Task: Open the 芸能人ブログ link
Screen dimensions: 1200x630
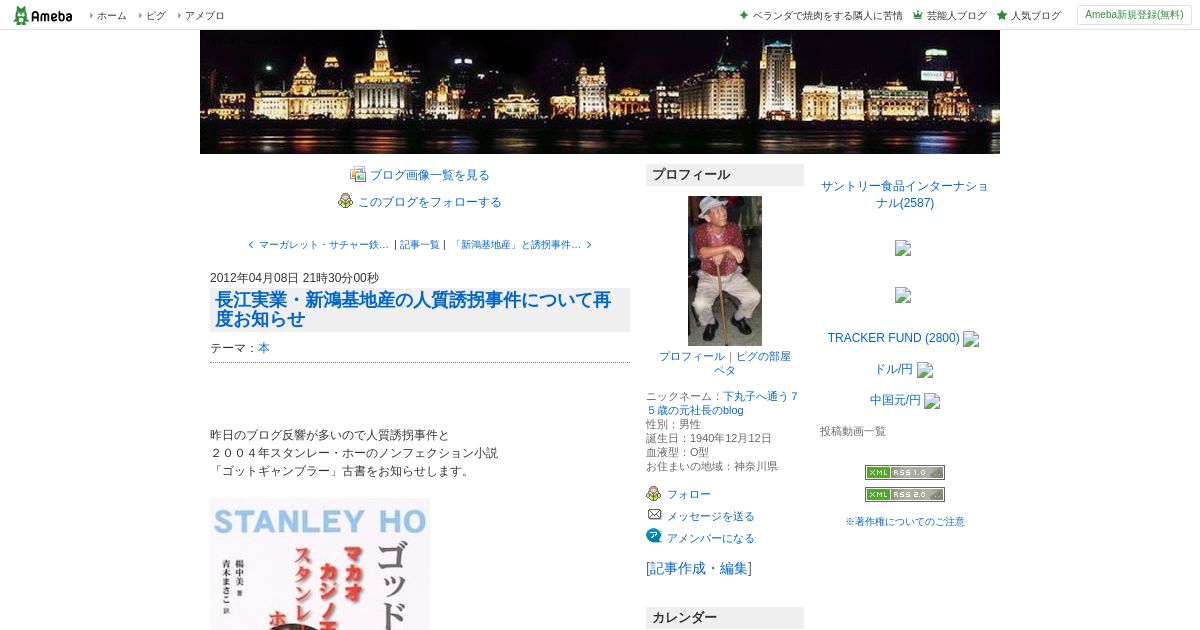Action: (956, 16)
